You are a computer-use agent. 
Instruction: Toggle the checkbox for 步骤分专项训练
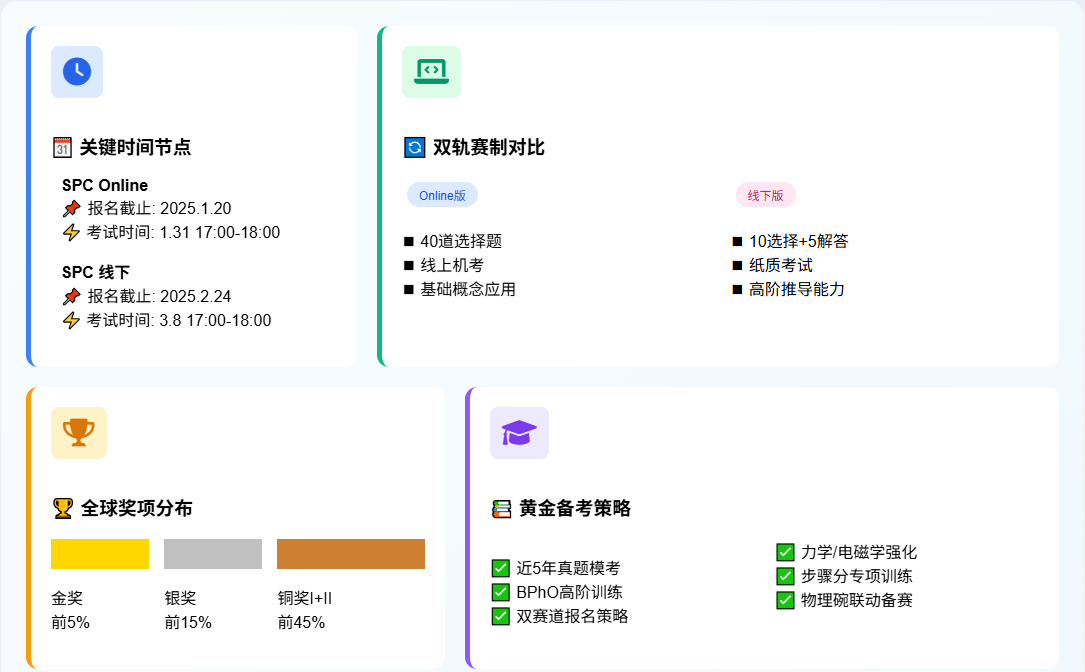[x=785, y=576]
